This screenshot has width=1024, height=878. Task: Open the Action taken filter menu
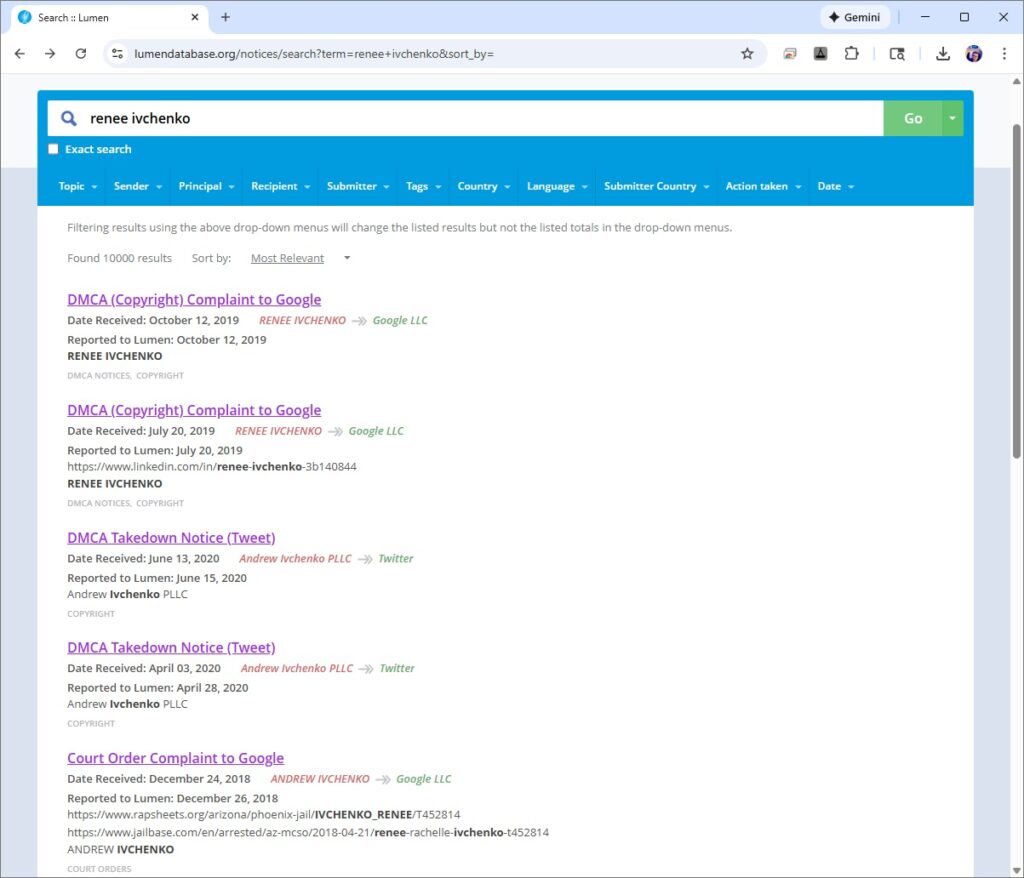coord(763,186)
